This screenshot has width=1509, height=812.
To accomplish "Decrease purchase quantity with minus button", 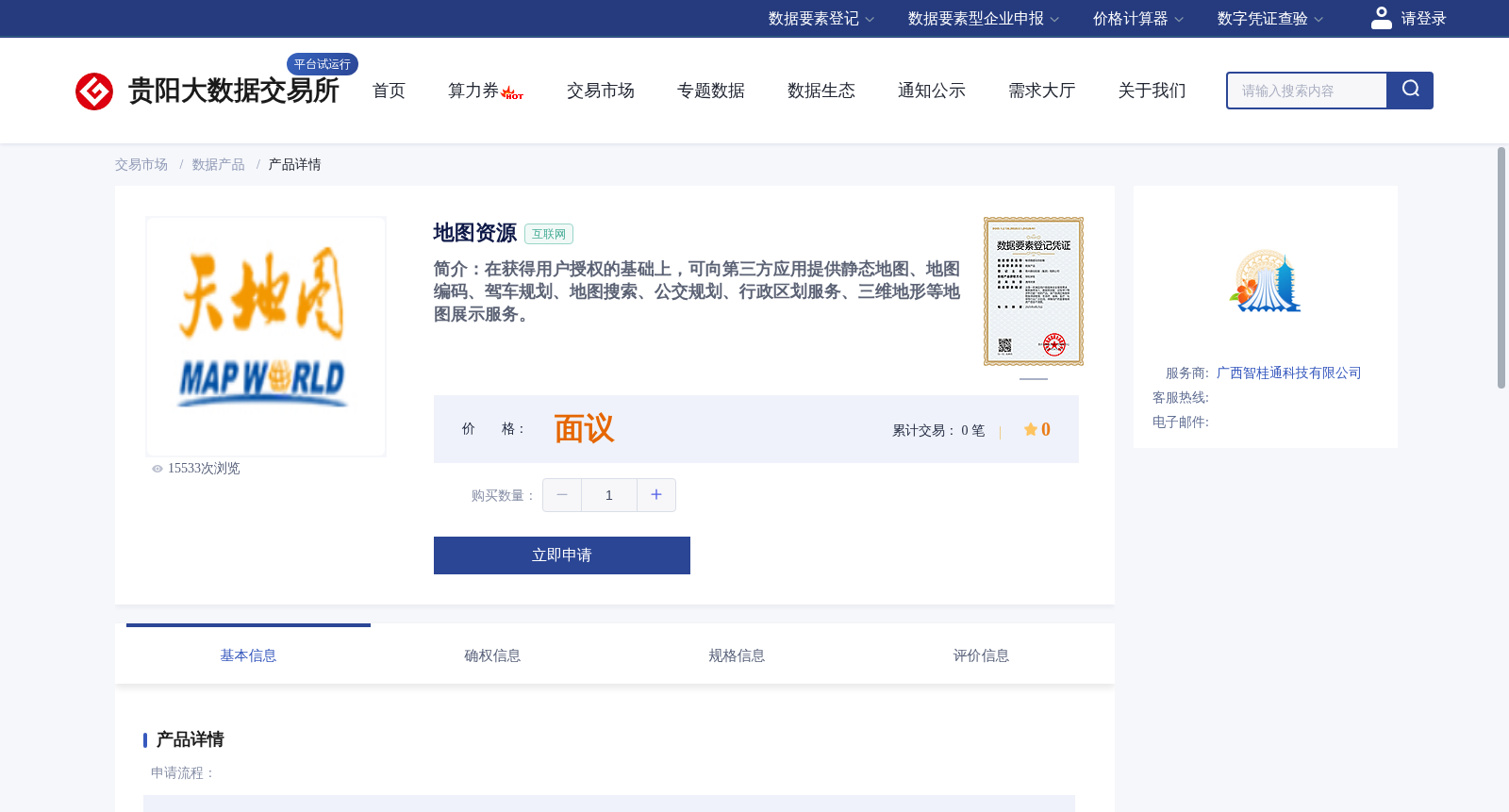I will [x=562, y=495].
